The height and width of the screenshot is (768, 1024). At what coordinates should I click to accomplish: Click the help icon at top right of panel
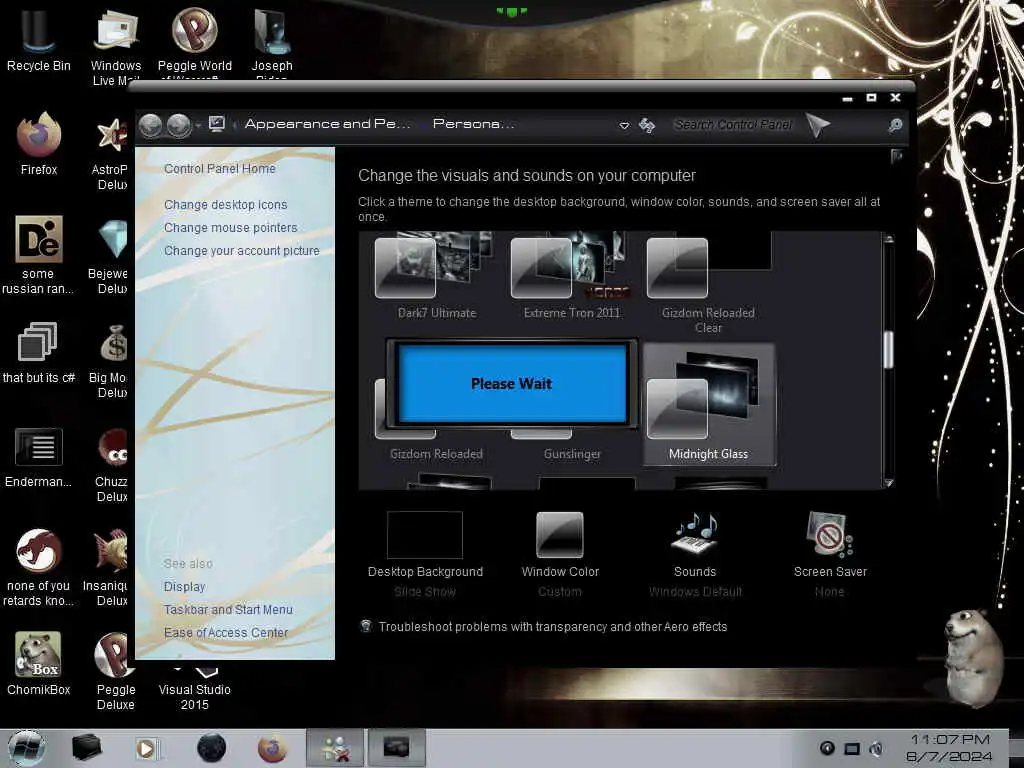click(897, 155)
